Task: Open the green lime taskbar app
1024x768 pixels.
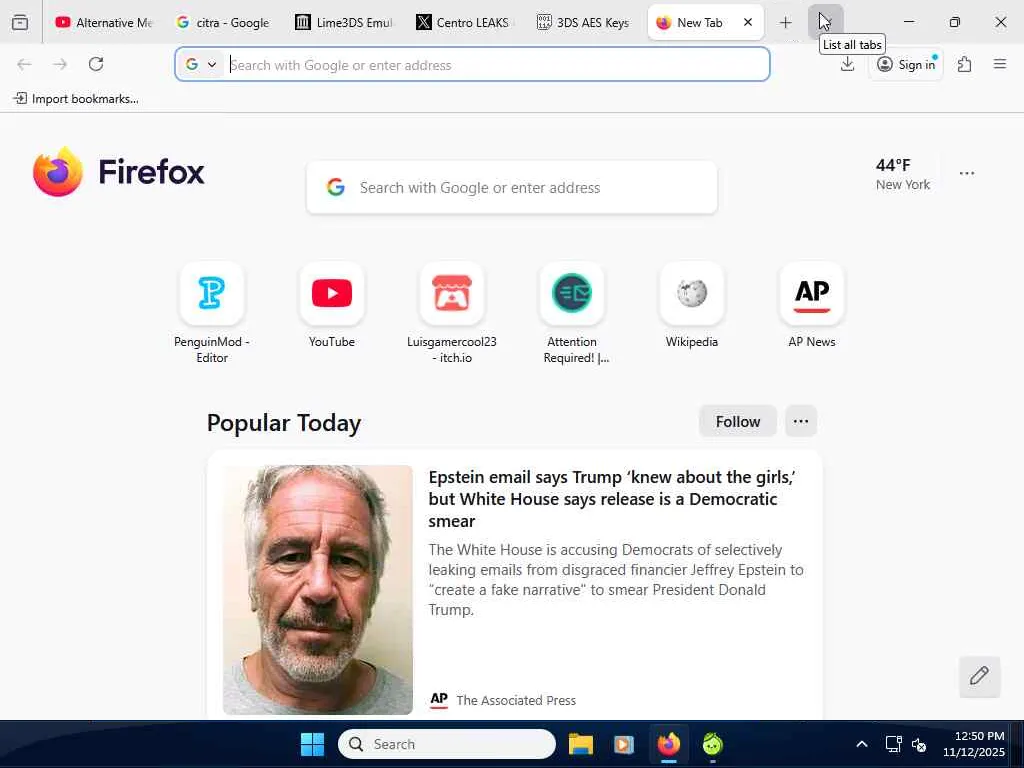Action: pos(712,744)
